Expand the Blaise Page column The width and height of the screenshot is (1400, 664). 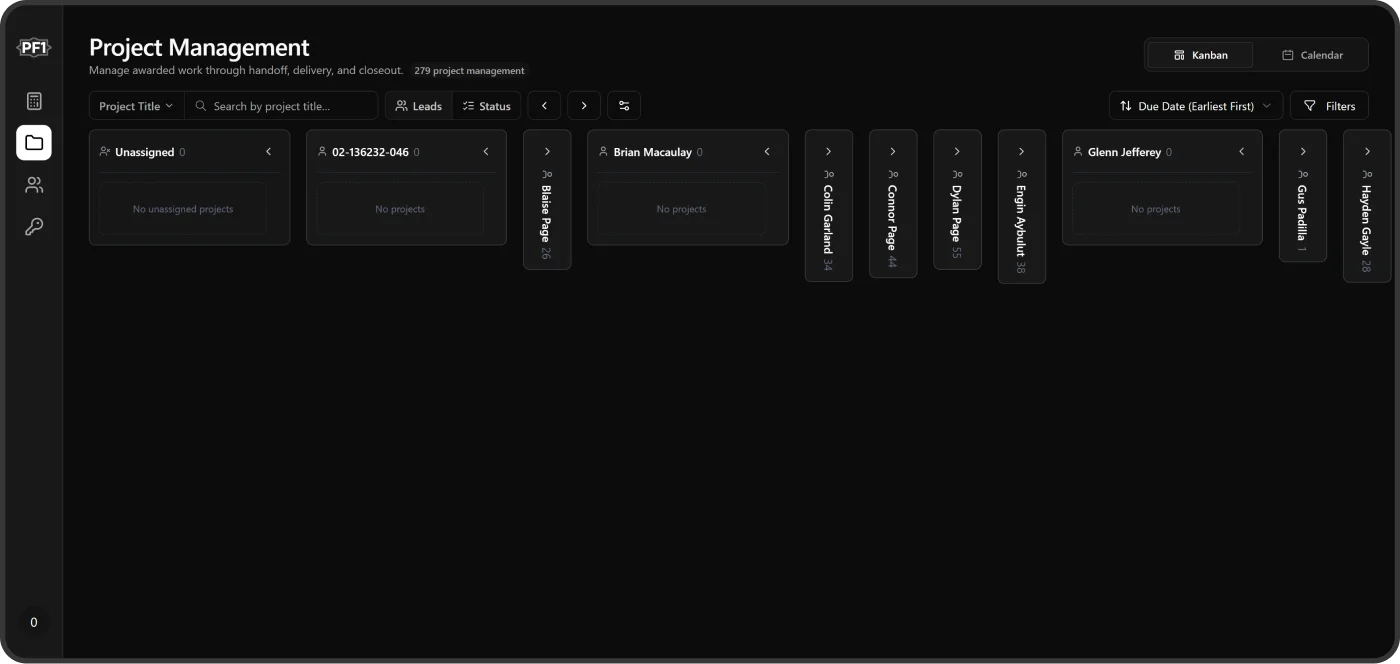tap(547, 152)
